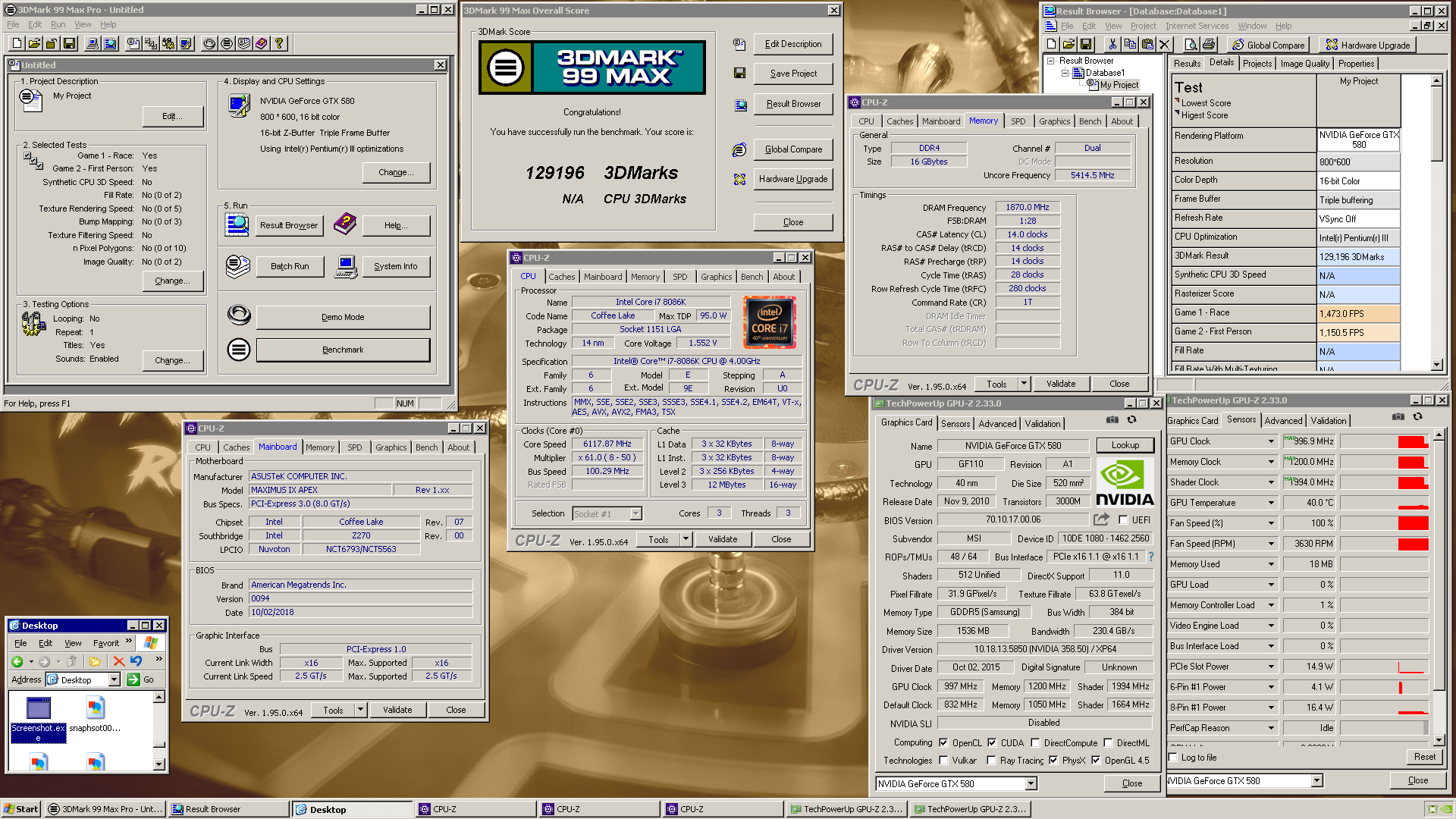The height and width of the screenshot is (819, 1456).
Task: Select Screenshot.exe file in Desktop window
Action: pyautogui.click(x=38, y=718)
